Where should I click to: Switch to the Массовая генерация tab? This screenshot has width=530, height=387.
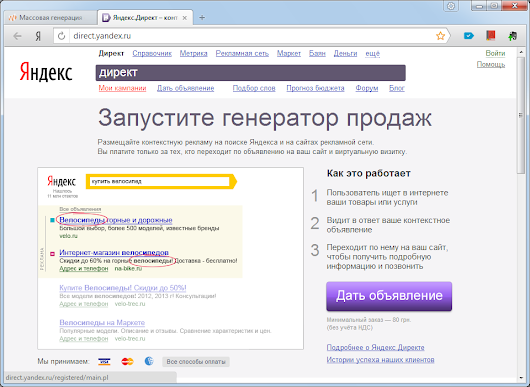pos(51,18)
